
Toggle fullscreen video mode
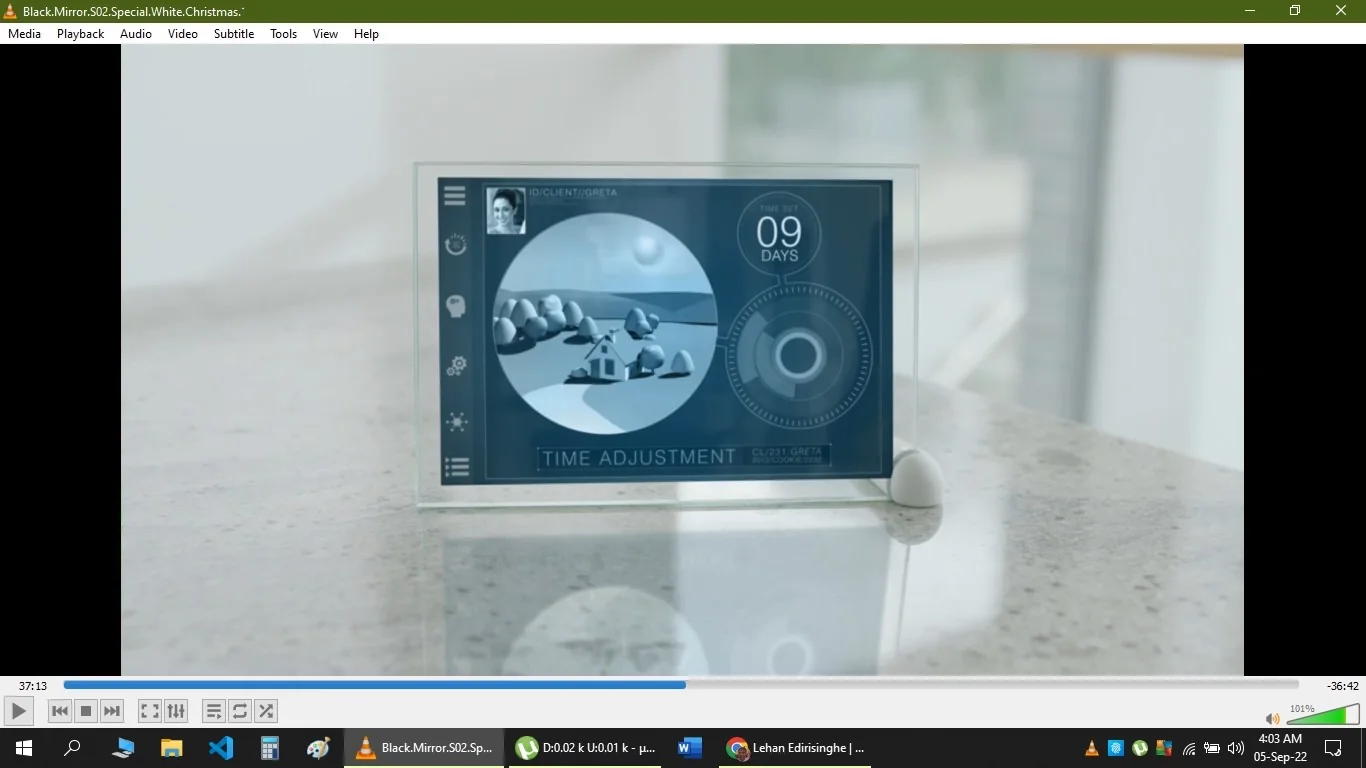click(150, 711)
